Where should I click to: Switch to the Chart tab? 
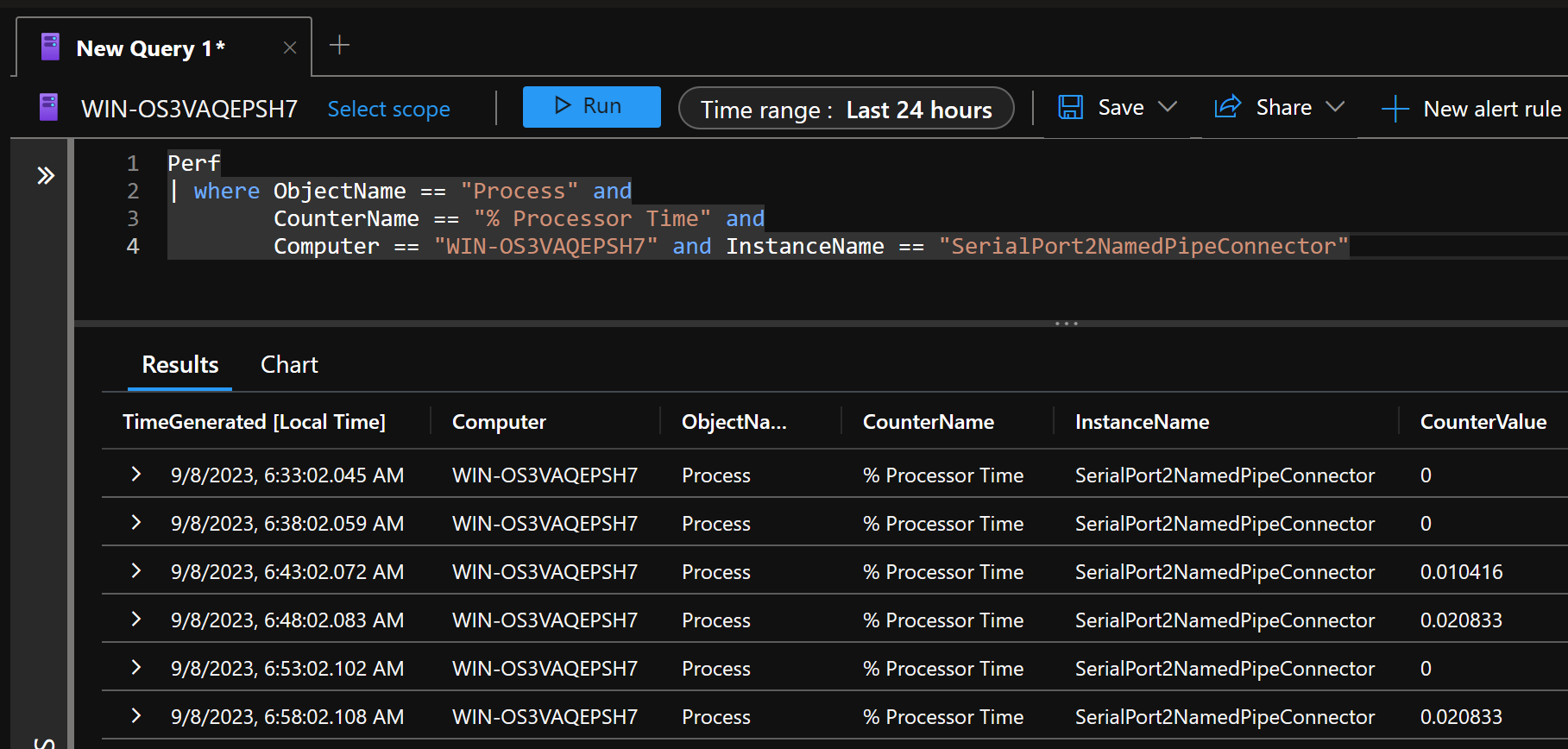pos(289,365)
